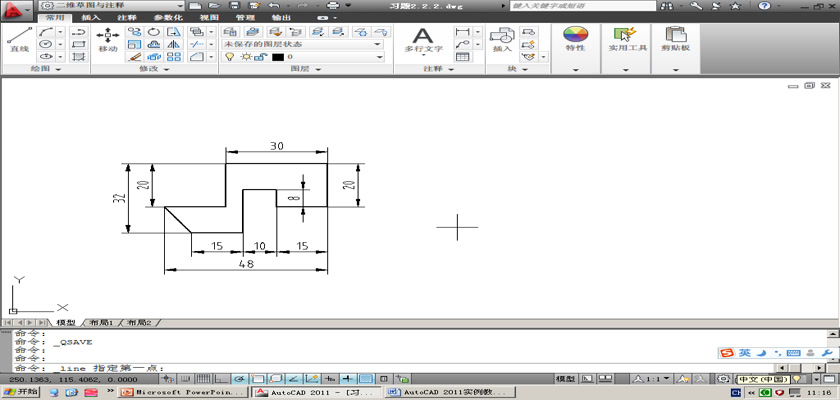
Task: Click the Windows 开始 start button
Action: click(21, 392)
